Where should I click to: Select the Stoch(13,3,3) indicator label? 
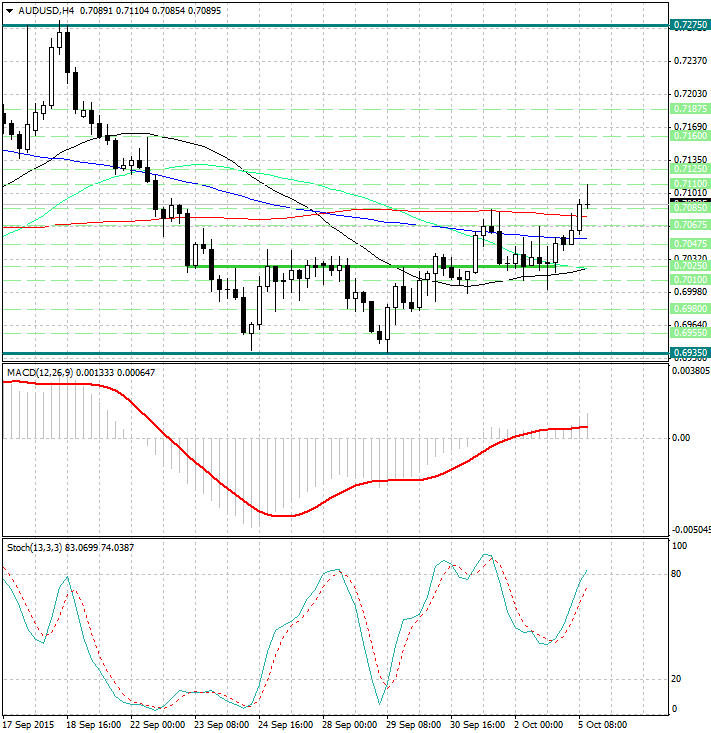32,547
